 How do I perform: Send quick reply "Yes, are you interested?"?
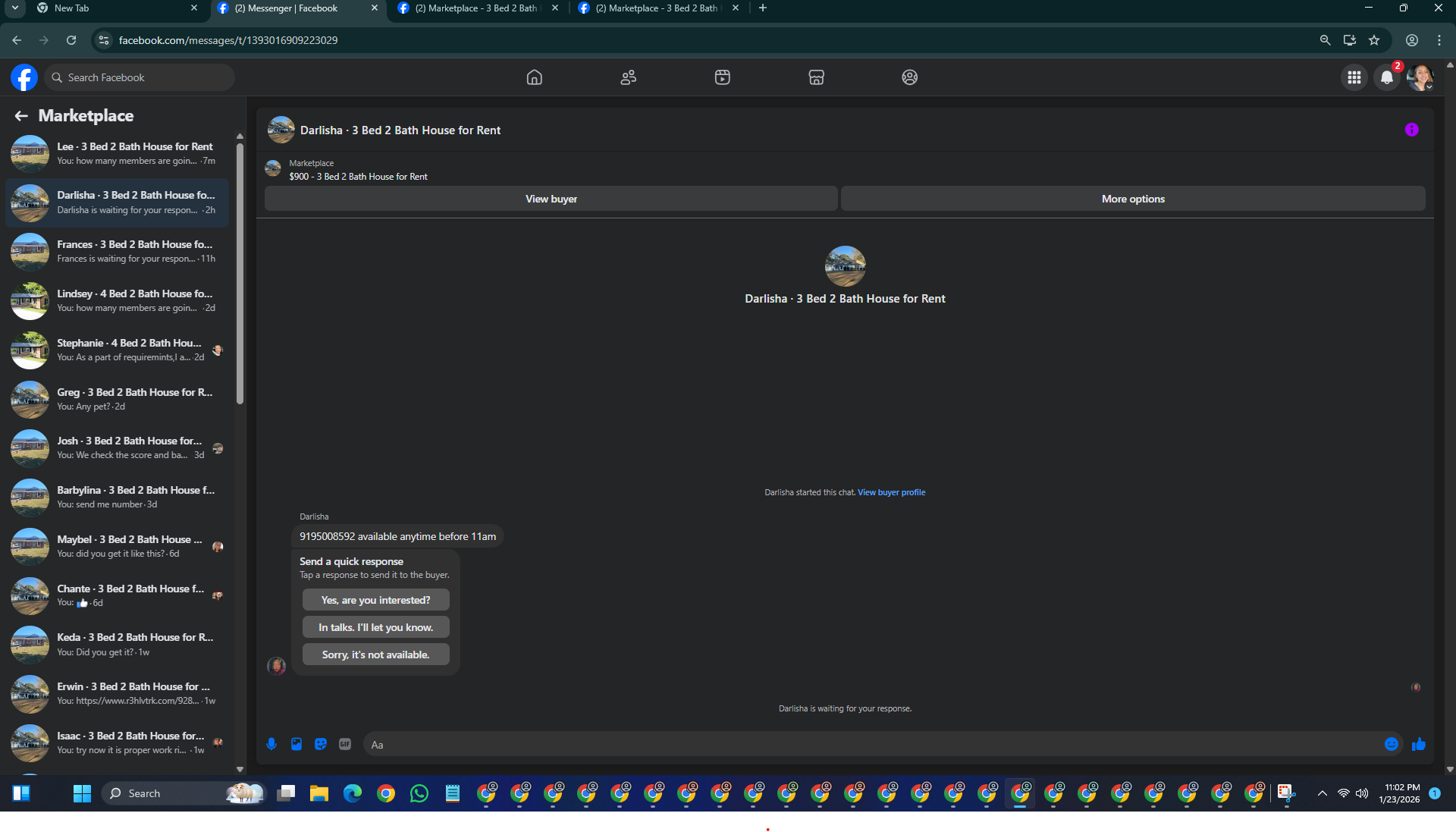pos(375,600)
